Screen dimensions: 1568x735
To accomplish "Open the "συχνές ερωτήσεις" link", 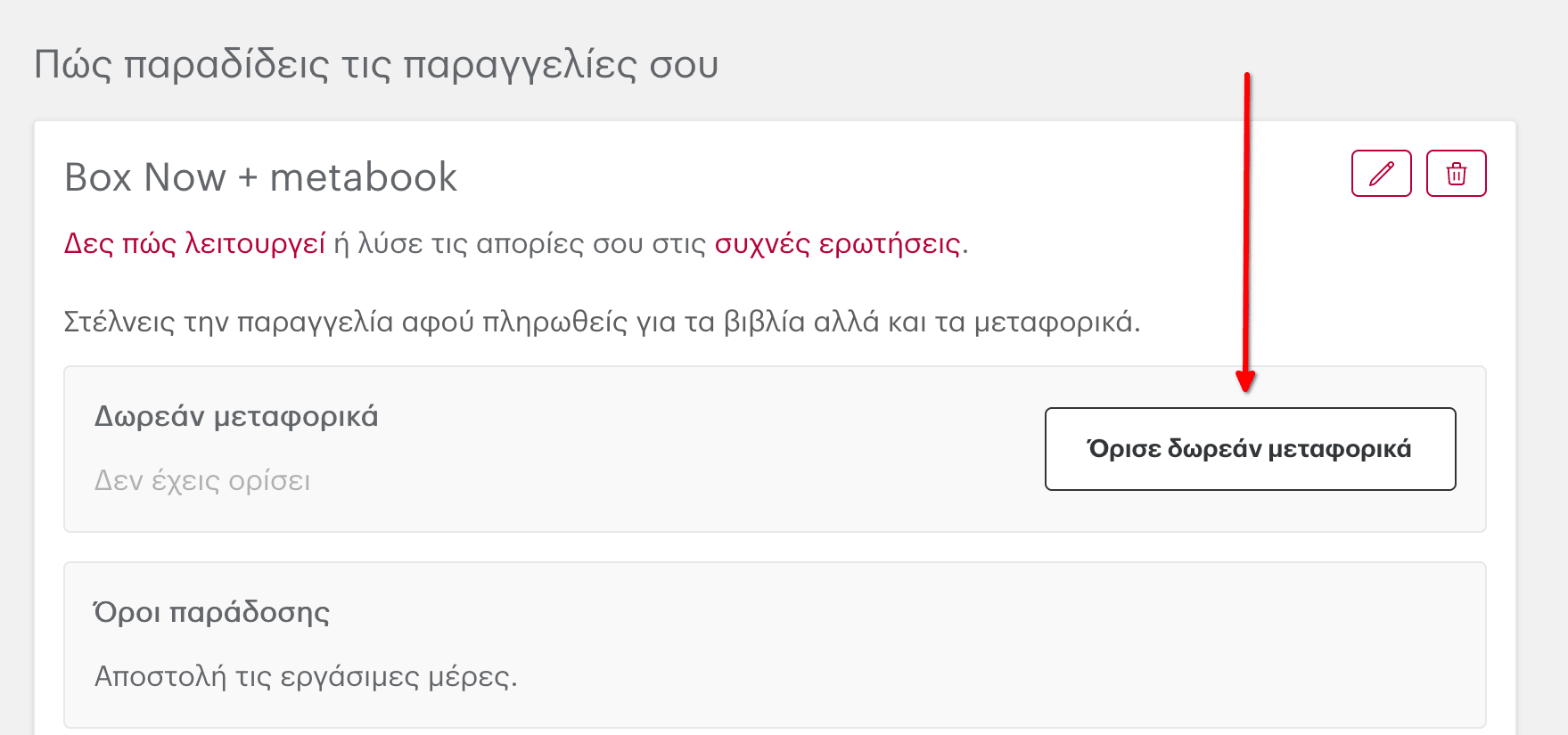I will click(837, 243).
